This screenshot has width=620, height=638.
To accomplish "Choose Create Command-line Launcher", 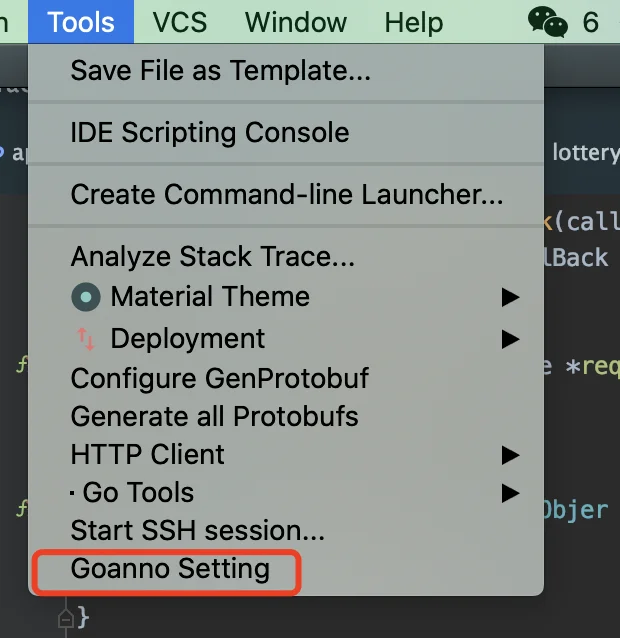I will (286, 194).
